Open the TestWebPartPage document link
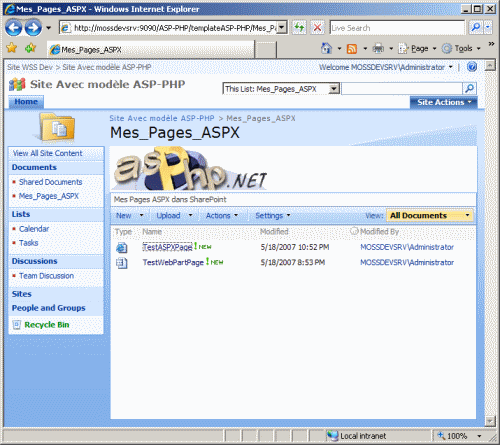This screenshot has width=500, height=445. (173, 262)
